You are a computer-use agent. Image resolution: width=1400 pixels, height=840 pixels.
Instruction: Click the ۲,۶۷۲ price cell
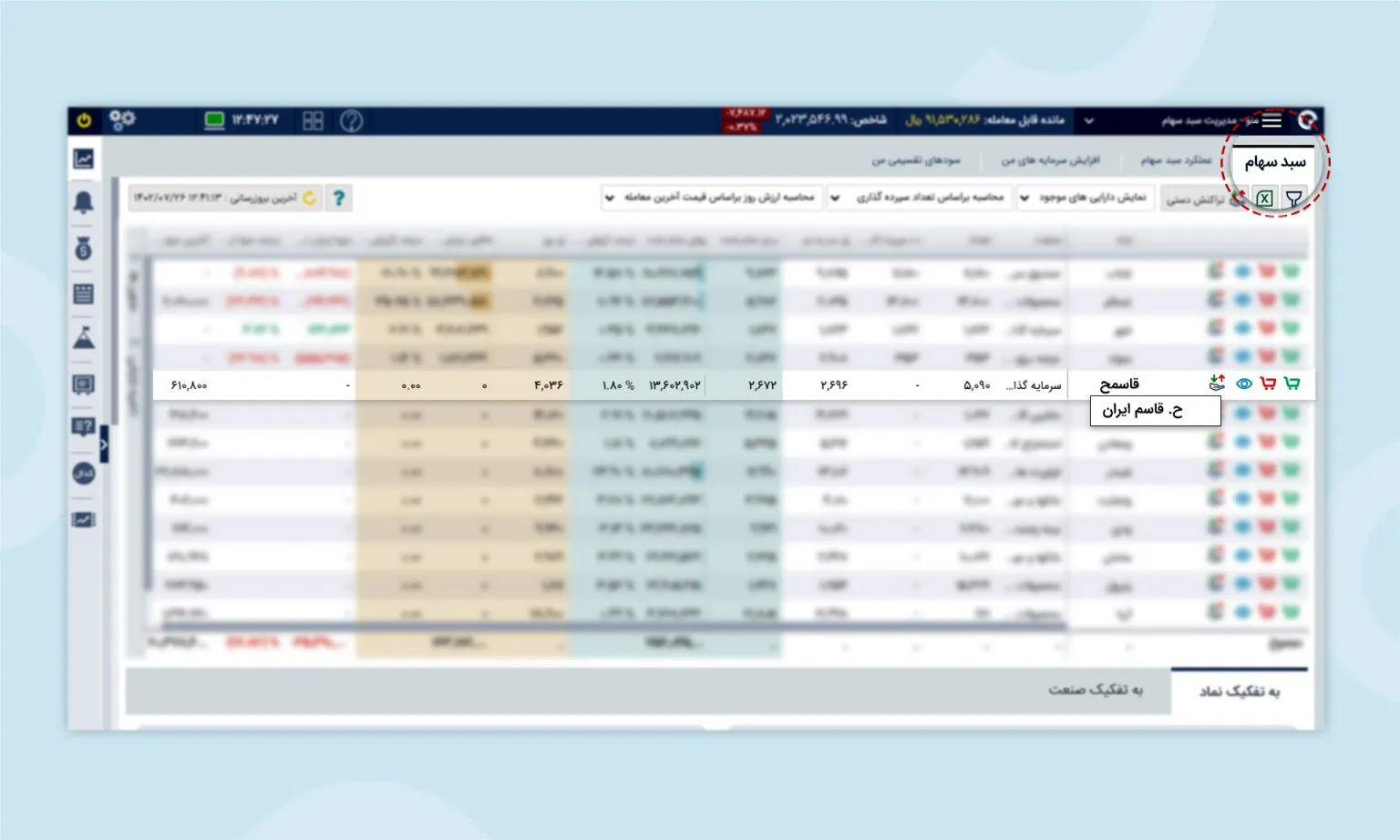click(x=762, y=385)
